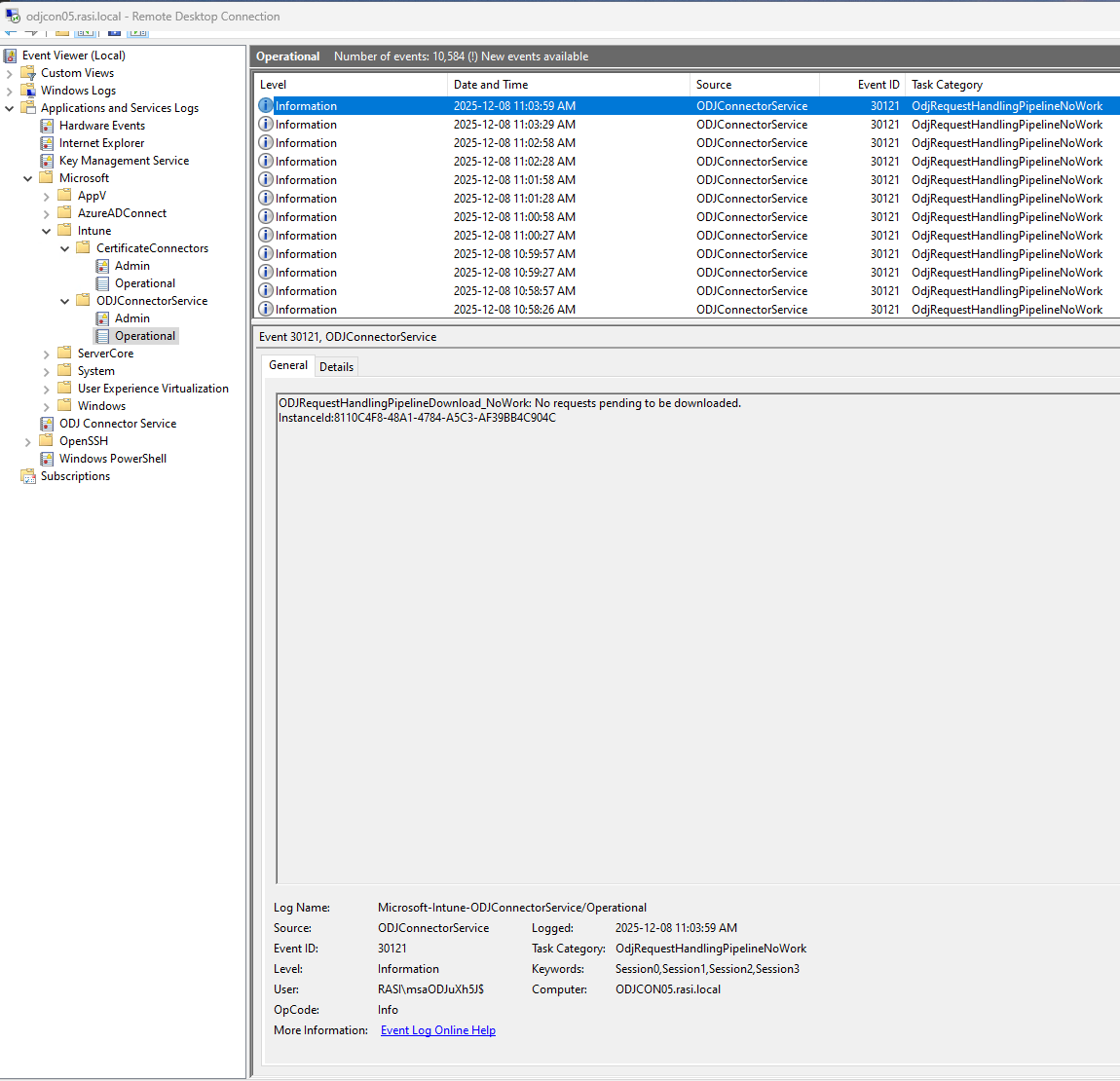Click the Subscriptions folder icon
1120x1081 pixels.
[x=28, y=476]
